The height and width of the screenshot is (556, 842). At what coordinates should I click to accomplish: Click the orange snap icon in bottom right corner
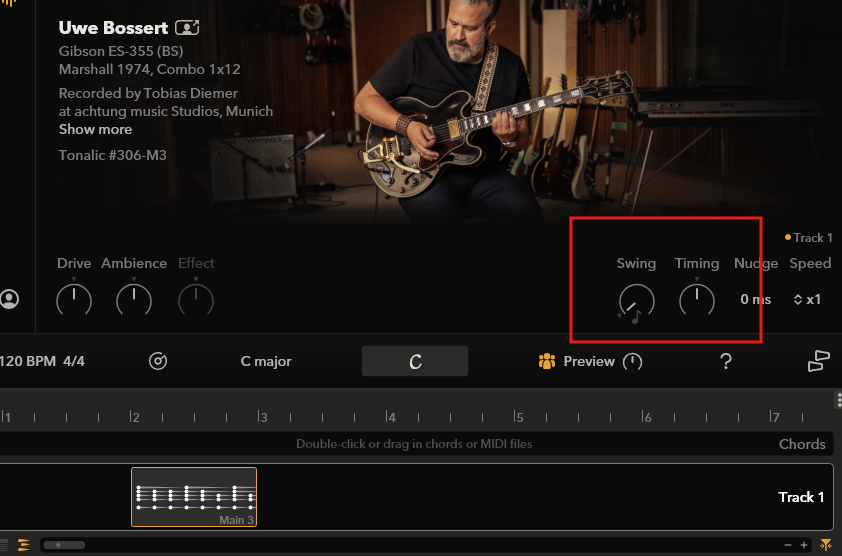click(x=825, y=545)
